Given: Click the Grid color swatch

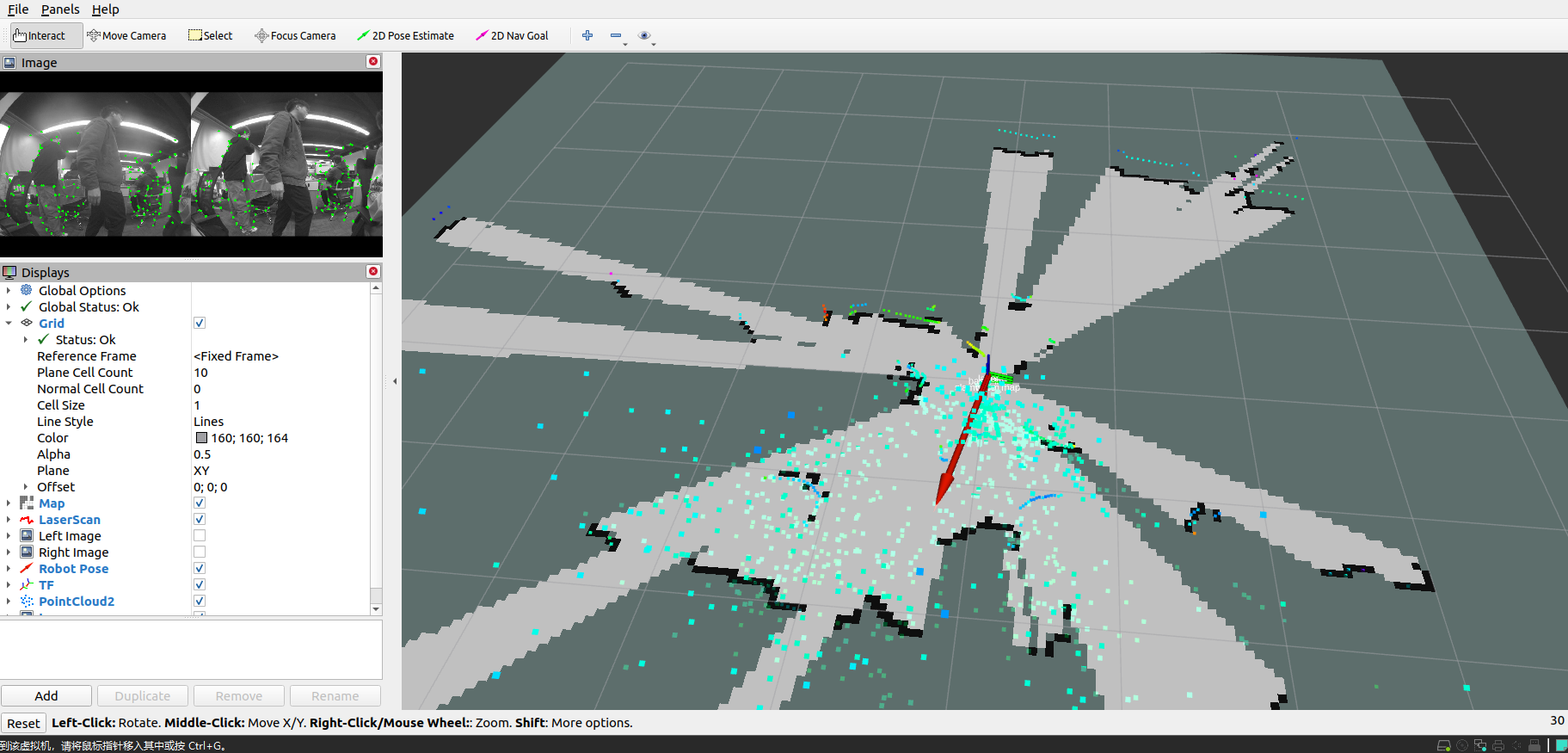Looking at the screenshot, I should (201, 437).
